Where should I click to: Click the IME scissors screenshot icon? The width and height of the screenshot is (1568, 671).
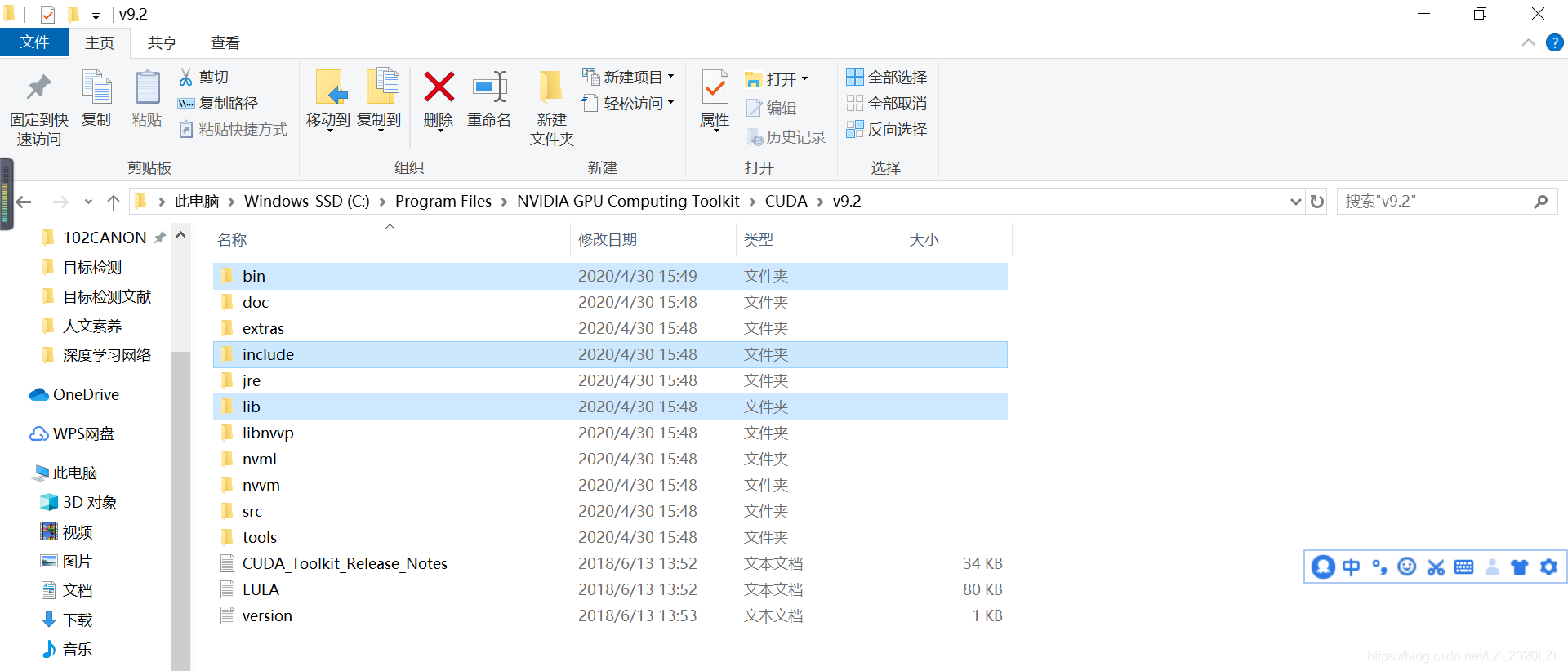(x=1436, y=567)
